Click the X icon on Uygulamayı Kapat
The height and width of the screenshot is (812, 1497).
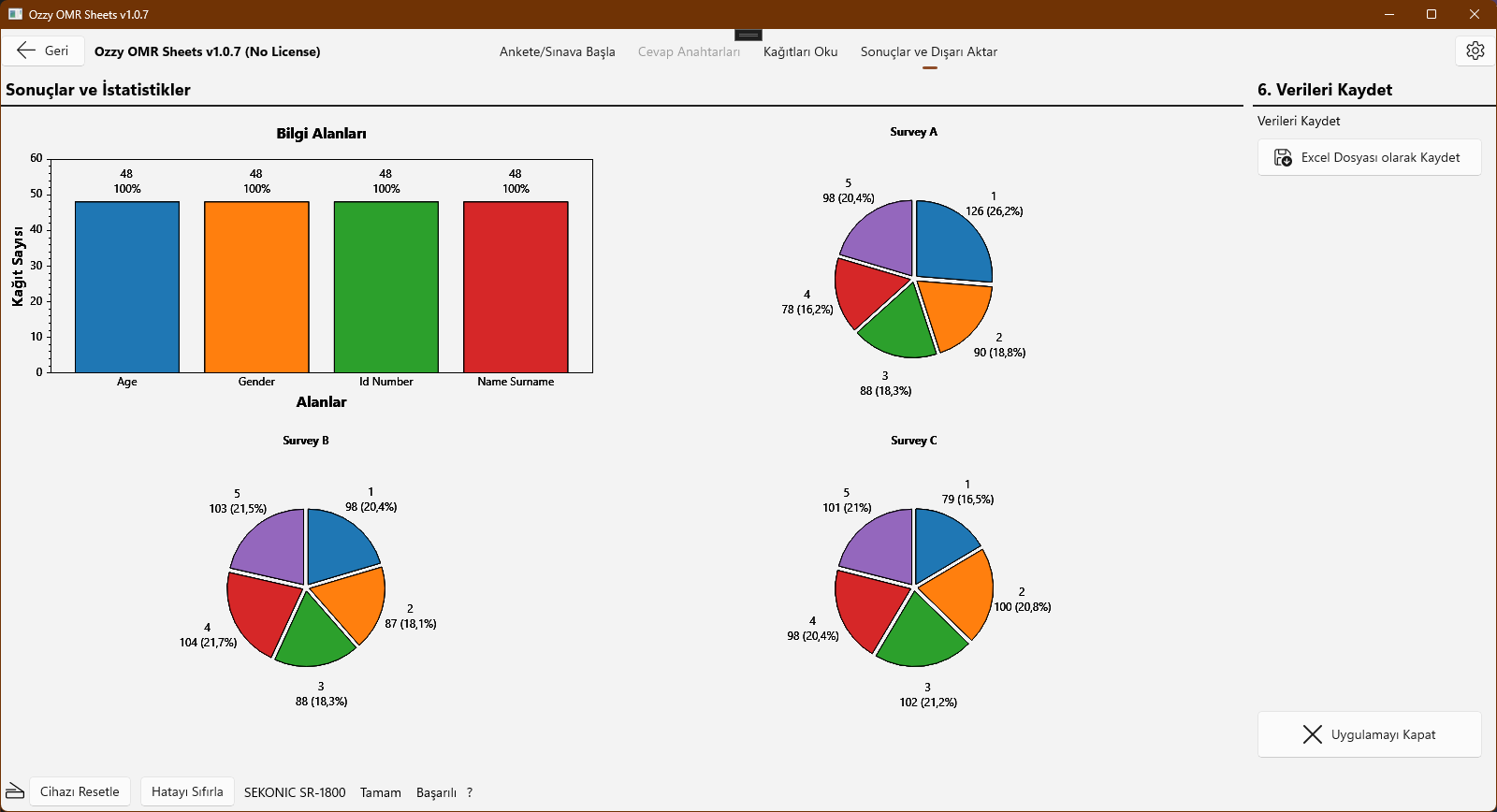(1313, 734)
